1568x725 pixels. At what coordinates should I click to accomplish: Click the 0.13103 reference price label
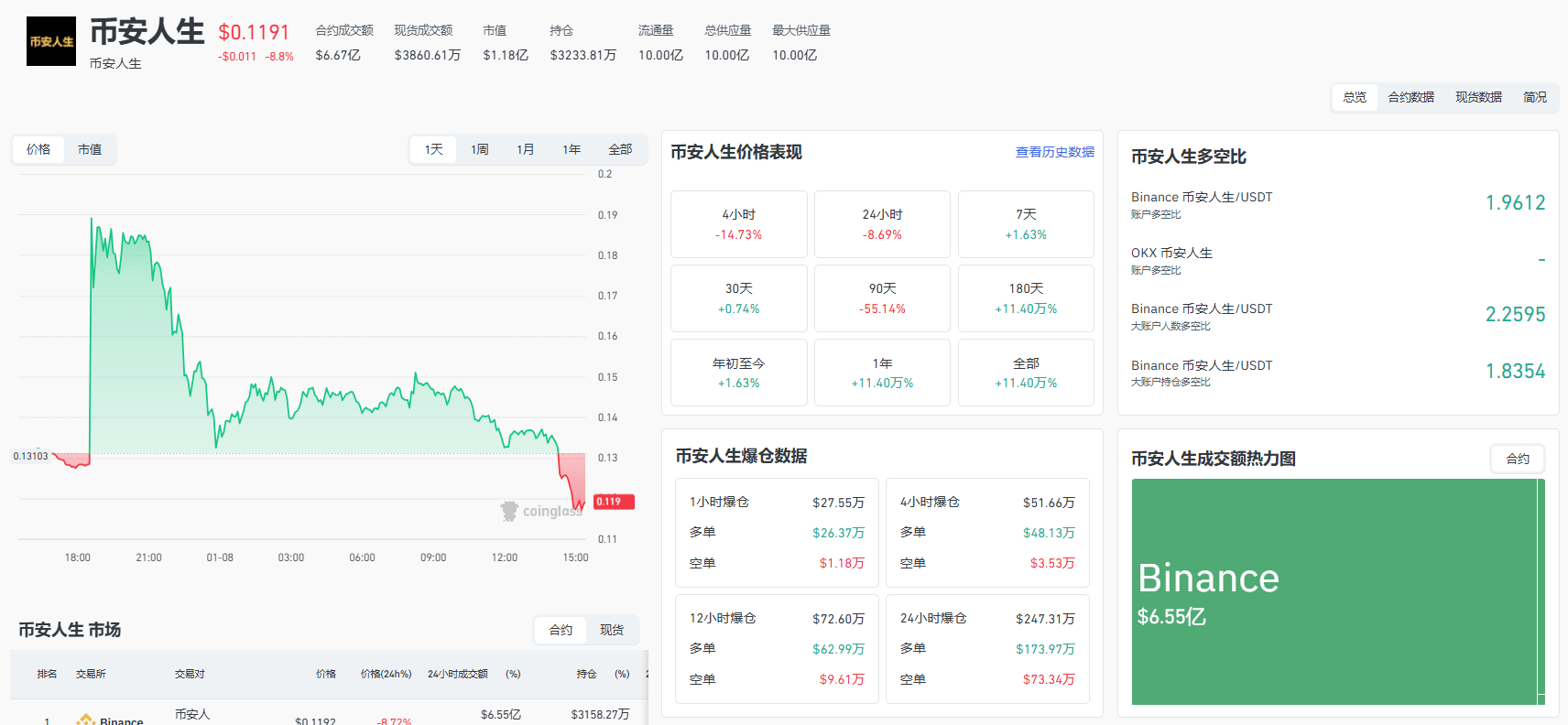(x=31, y=456)
